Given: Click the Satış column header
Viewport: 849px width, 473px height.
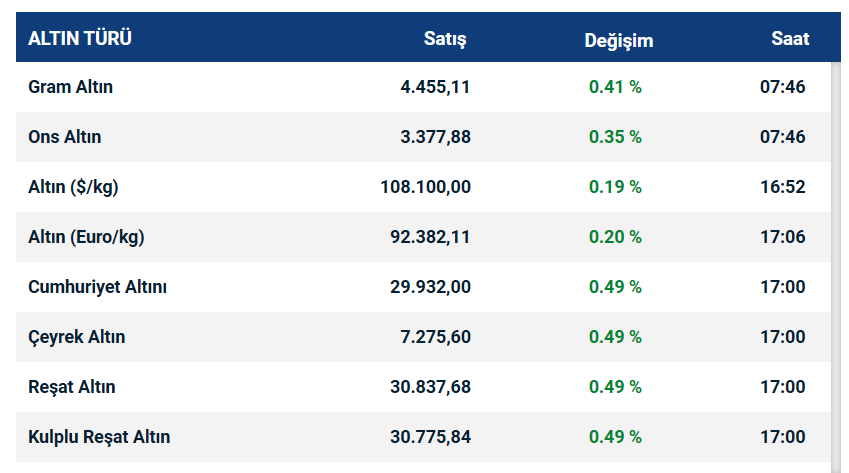Looking at the screenshot, I should pos(445,39).
